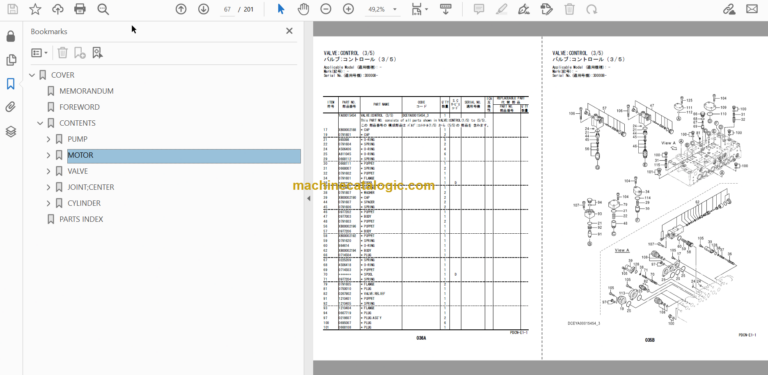
Task: Zoom out with the minus circle button
Action: pos(326,9)
